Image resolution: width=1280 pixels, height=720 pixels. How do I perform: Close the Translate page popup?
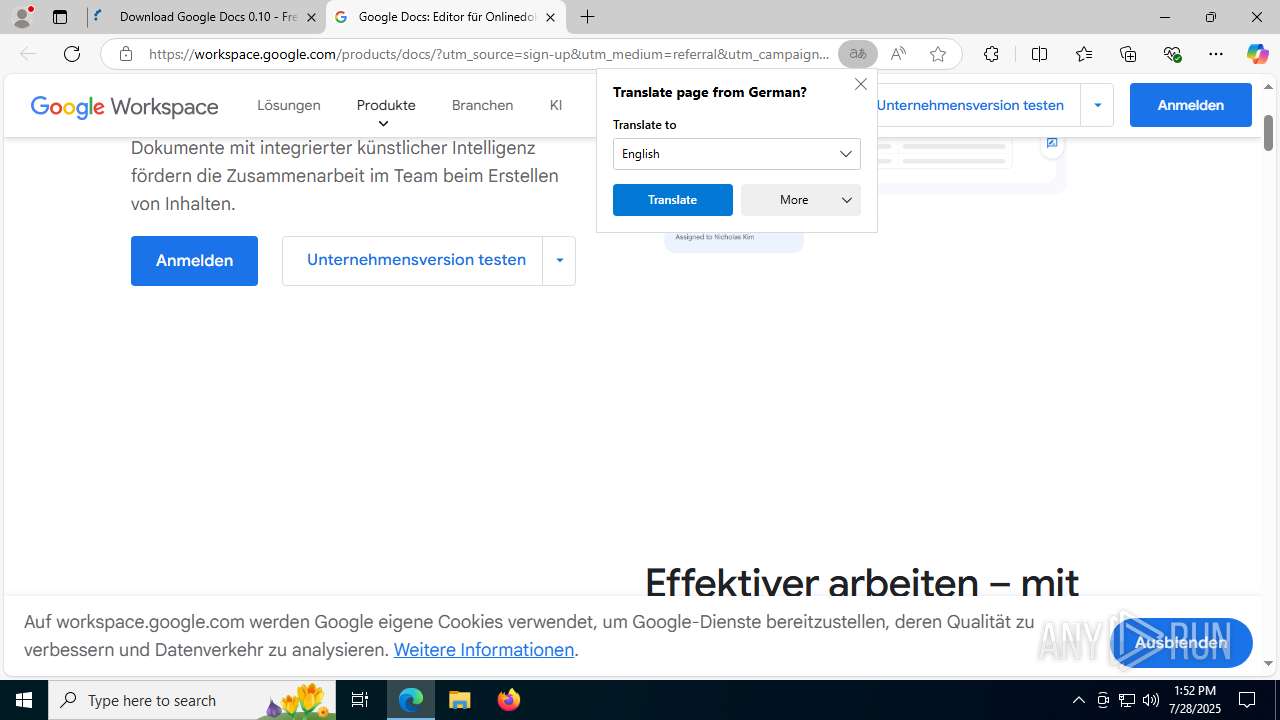point(860,84)
